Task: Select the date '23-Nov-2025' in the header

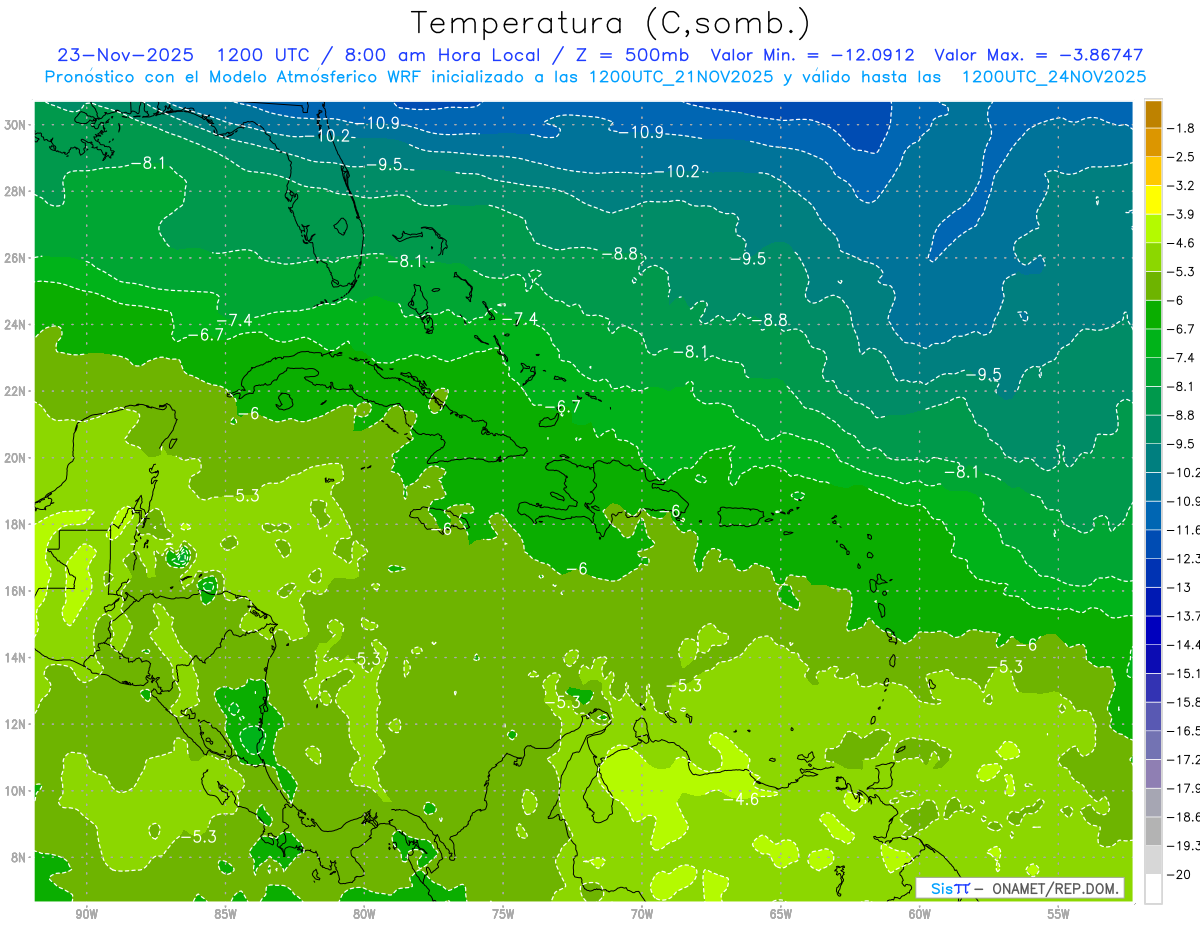Action: tap(125, 55)
